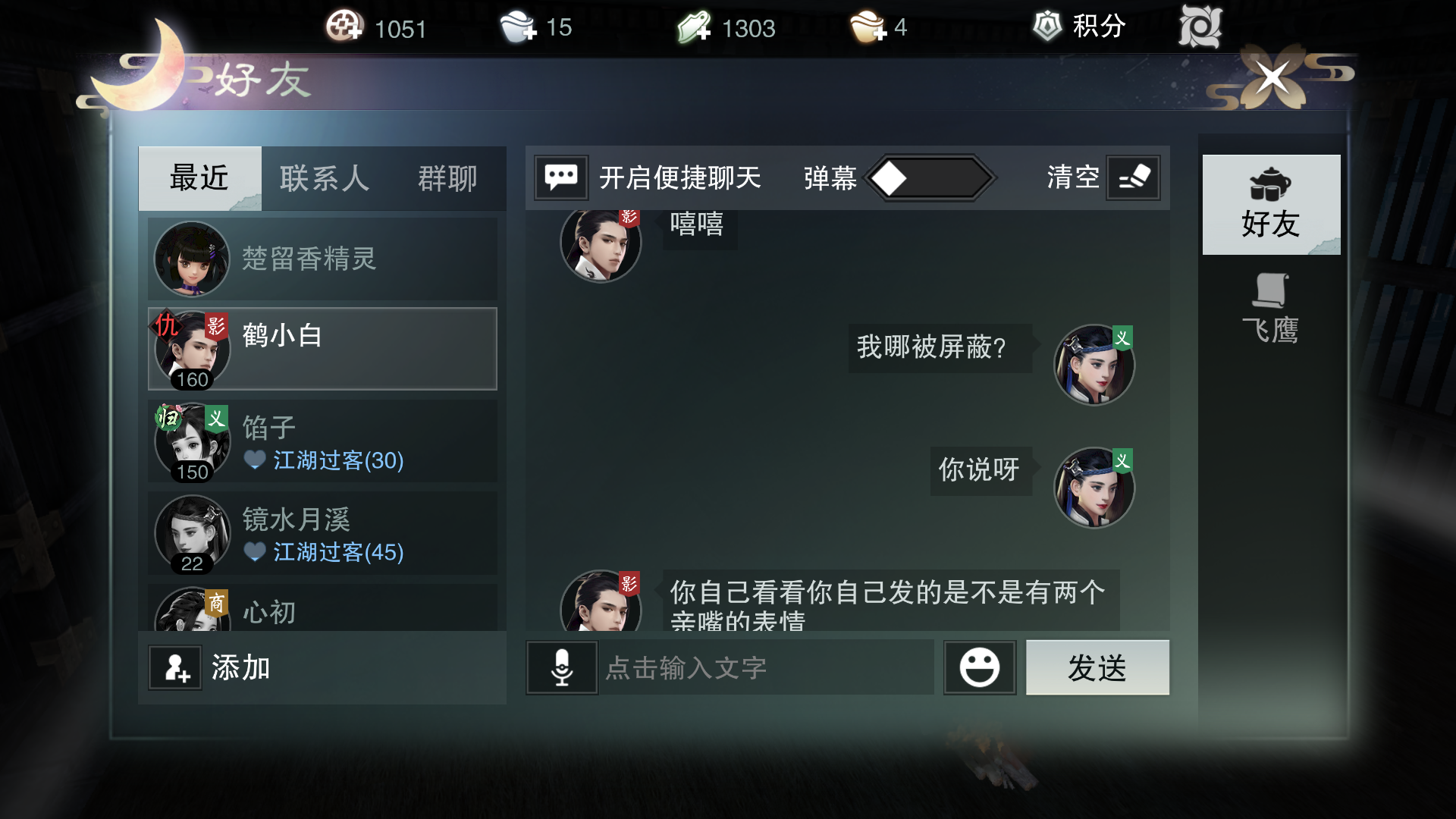Close the 好友 panel with X

pos(1272,77)
